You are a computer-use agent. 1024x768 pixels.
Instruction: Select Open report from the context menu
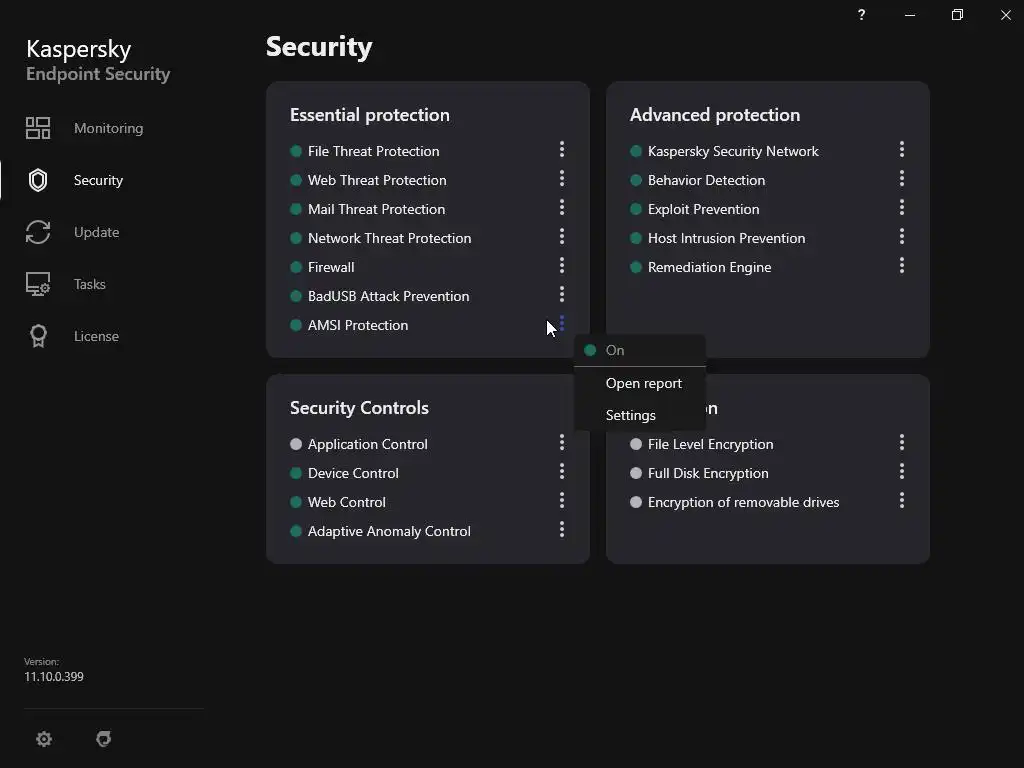pyautogui.click(x=643, y=383)
